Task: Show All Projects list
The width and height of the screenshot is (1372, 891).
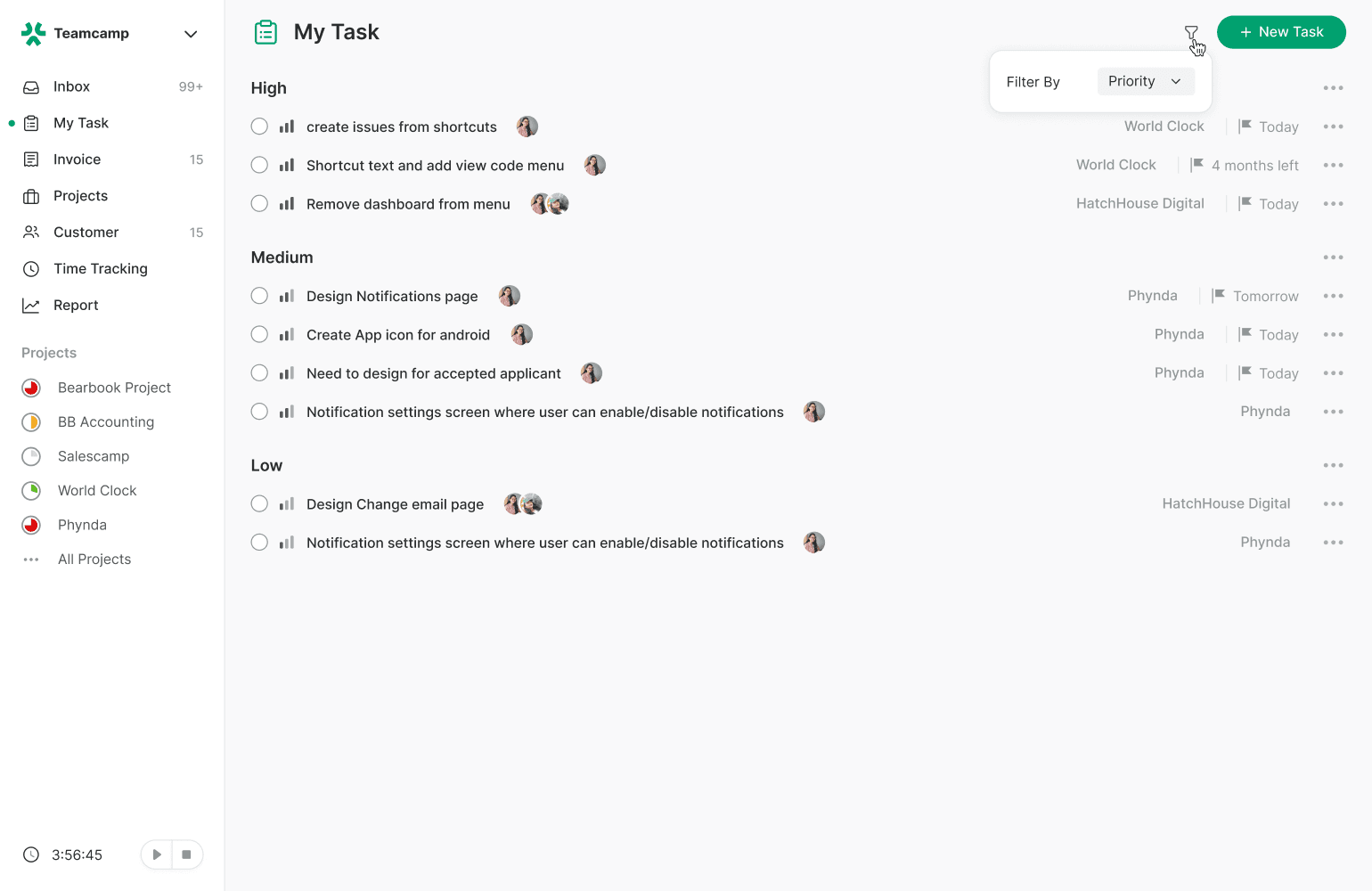Action: [x=94, y=560]
